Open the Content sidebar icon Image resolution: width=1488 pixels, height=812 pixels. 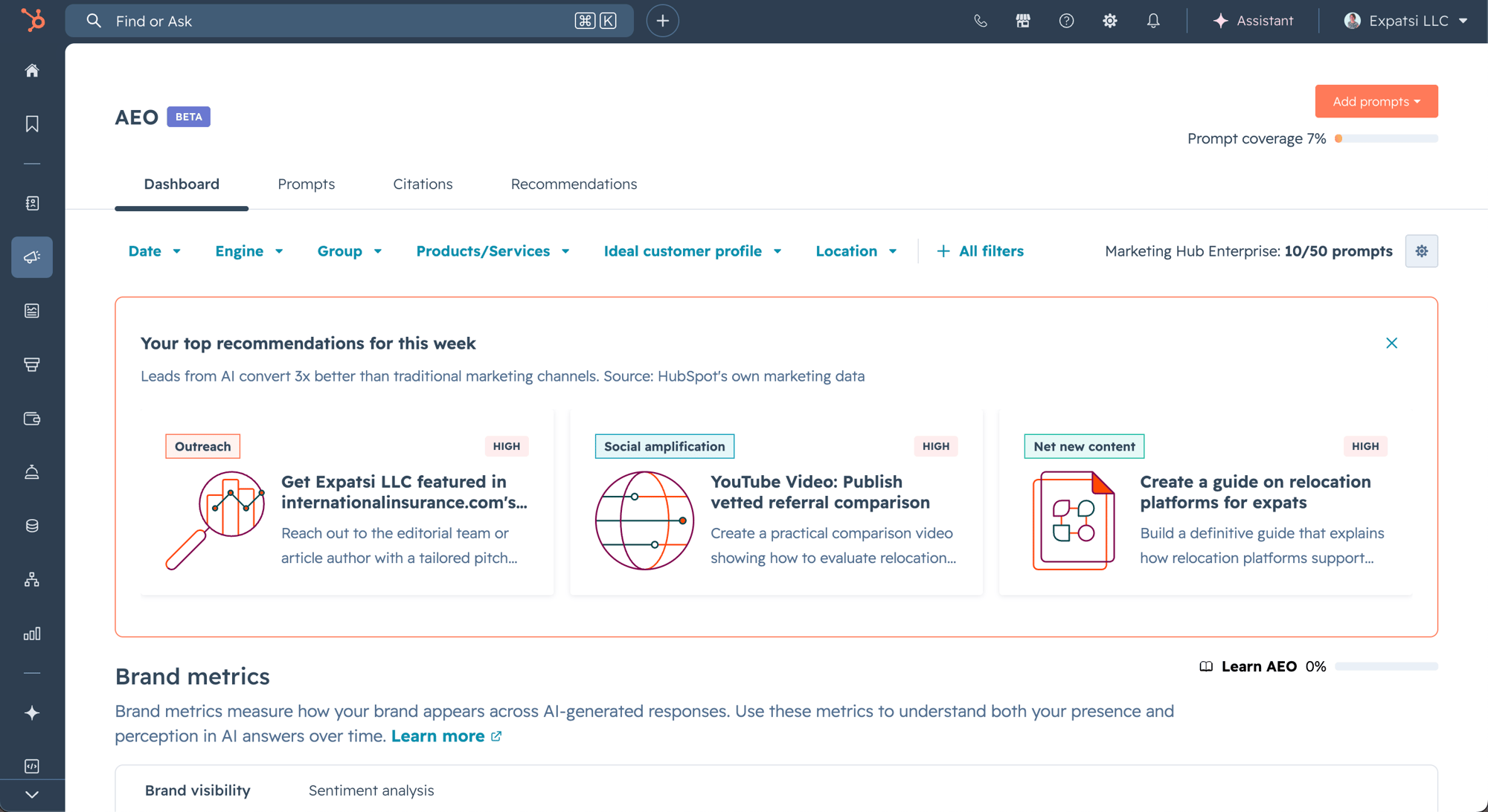(x=32, y=311)
